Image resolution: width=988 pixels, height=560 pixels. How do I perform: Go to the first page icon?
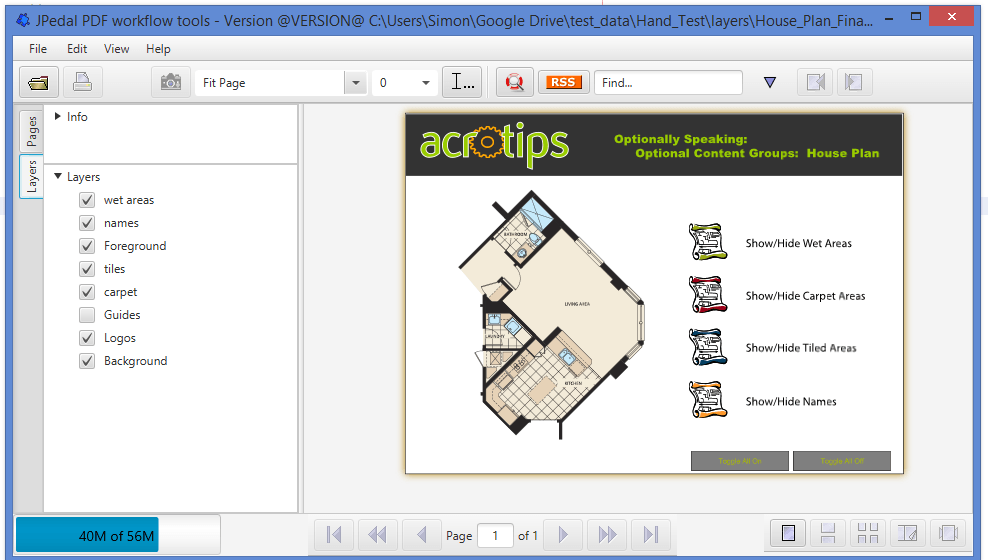coord(335,535)
